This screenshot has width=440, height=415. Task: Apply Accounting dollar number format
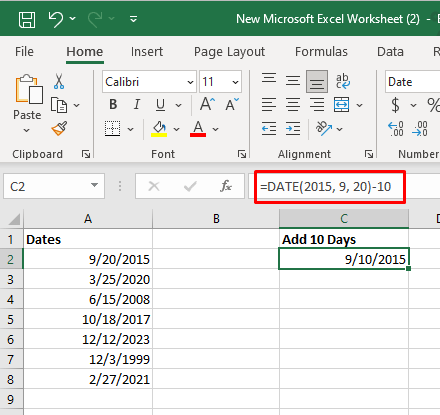click(x=395, y=105)
